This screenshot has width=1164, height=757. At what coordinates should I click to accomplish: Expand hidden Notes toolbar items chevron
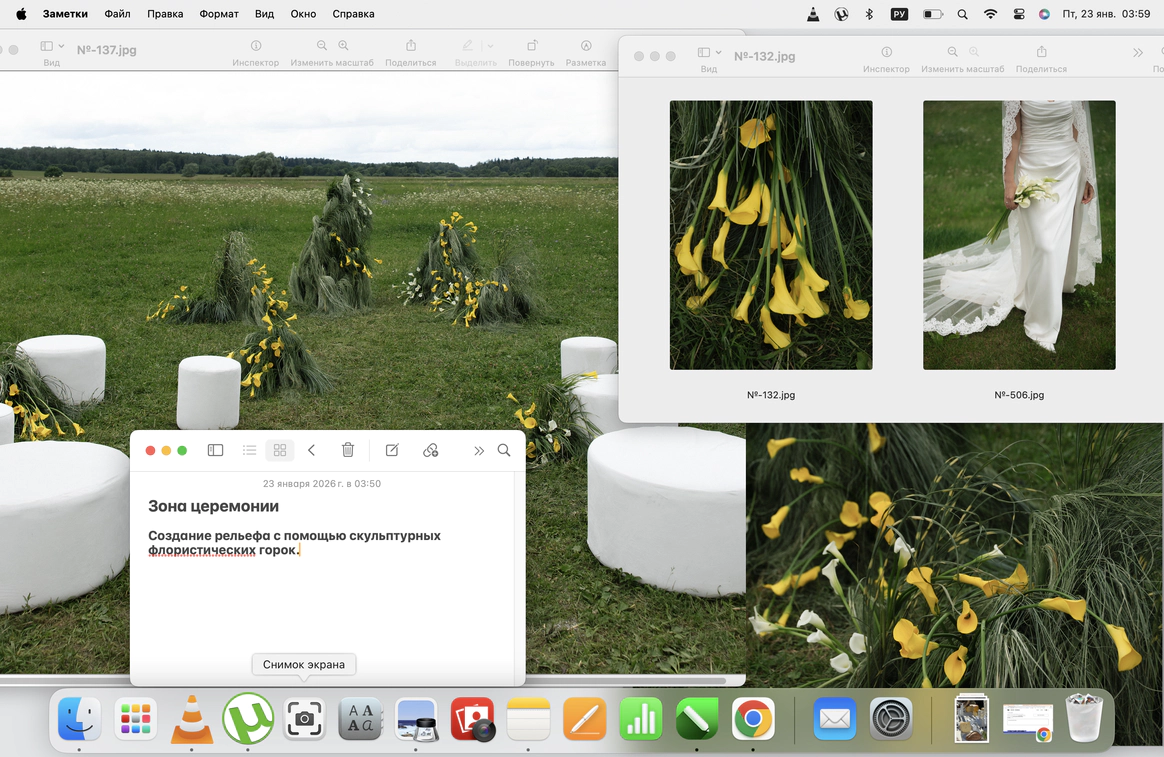[x=479, y=450]
